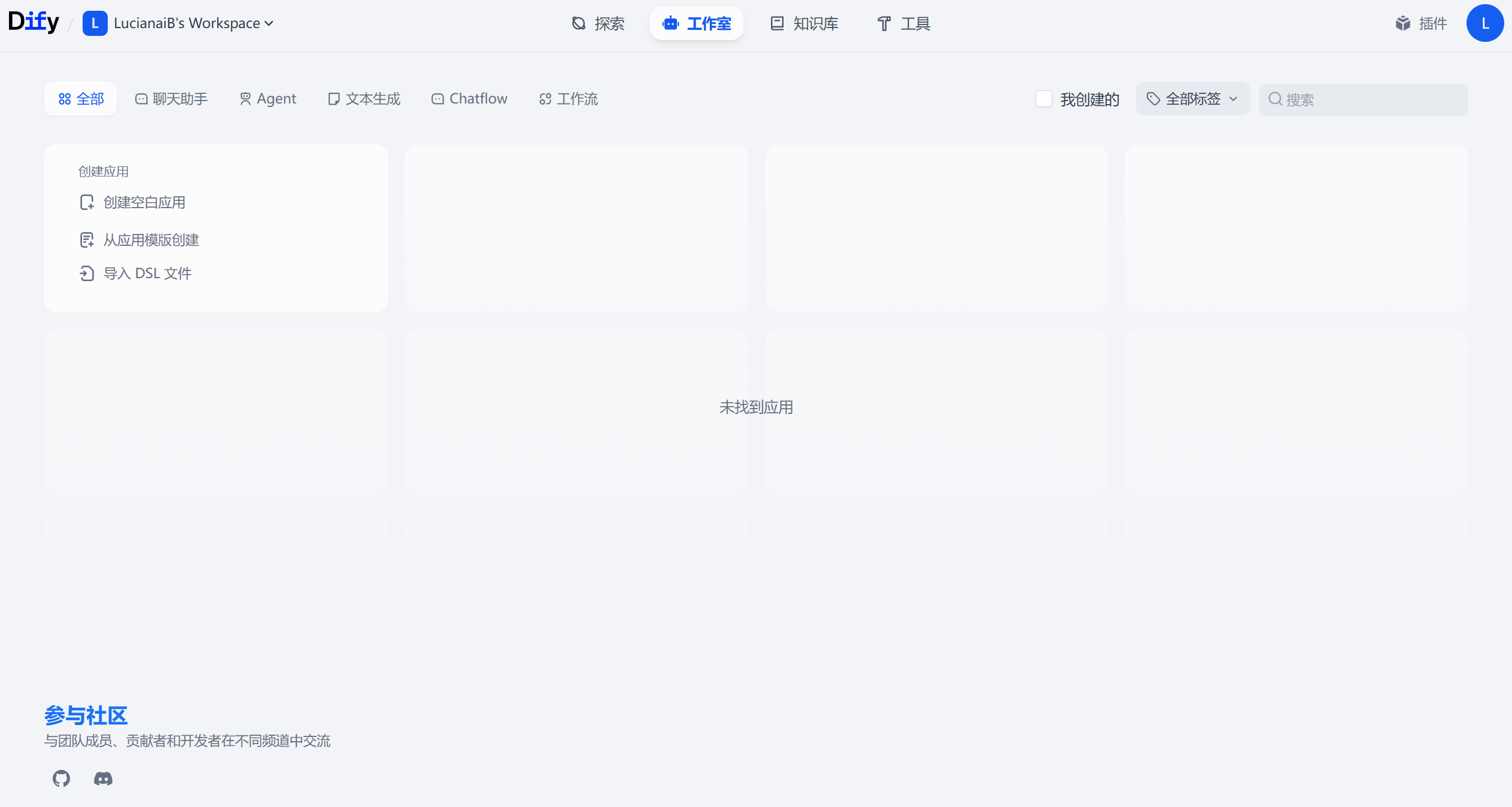This screenshot has width=1512, height=807.
Task: Click the Dify logo
Action: coord(34,22)
